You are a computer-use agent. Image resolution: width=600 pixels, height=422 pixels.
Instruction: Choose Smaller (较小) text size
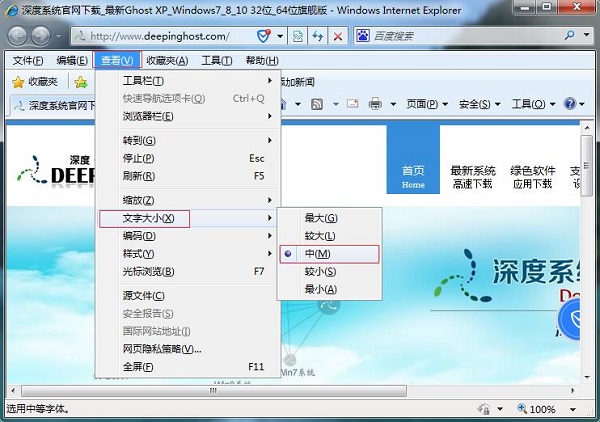(329, 272)
